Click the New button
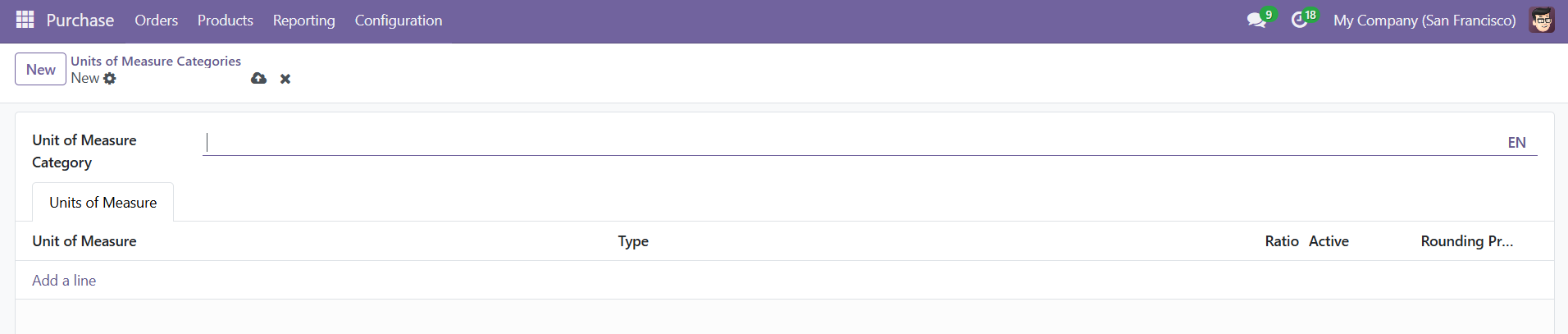 click(40, 70)
